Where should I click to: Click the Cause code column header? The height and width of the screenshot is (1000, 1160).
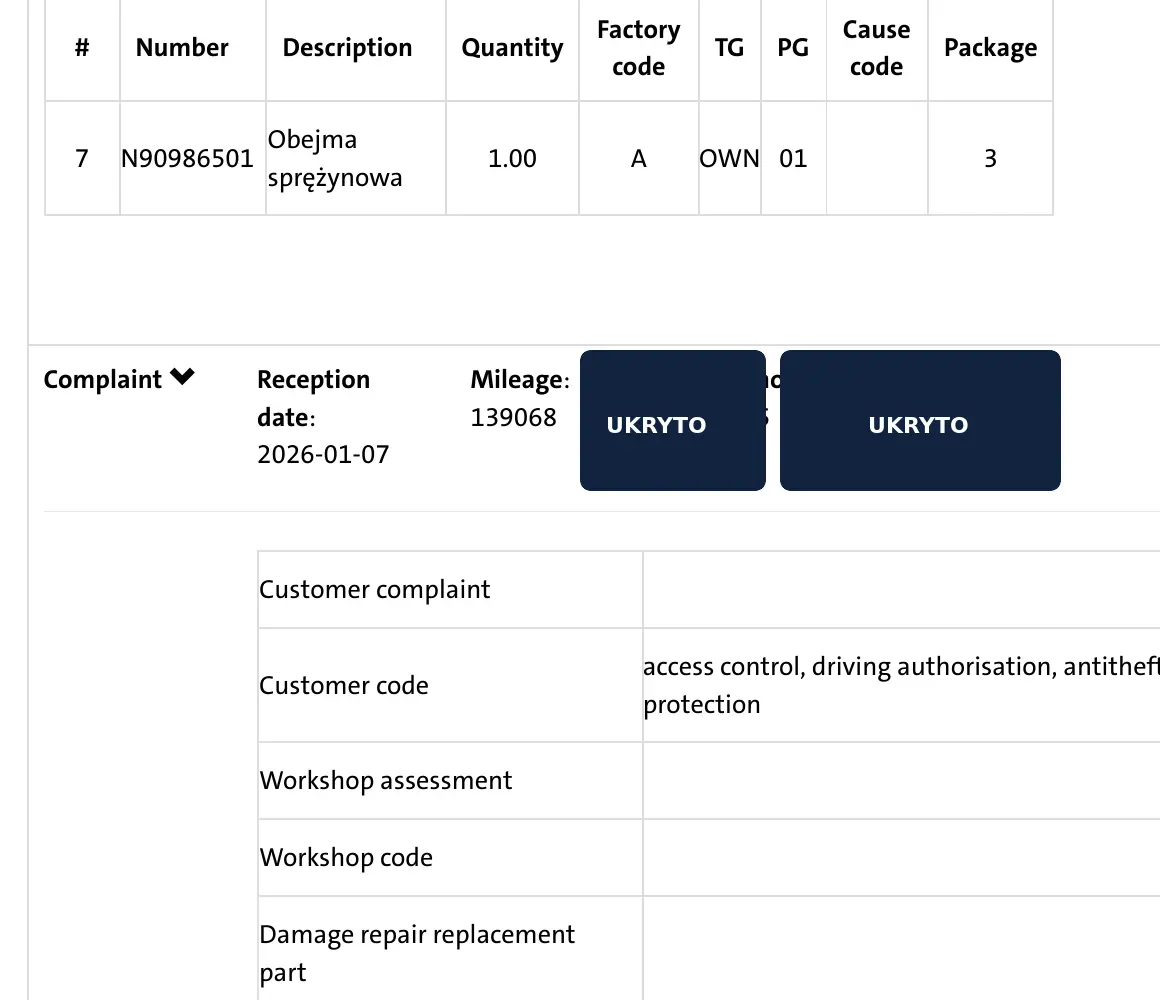coord(877,47)
